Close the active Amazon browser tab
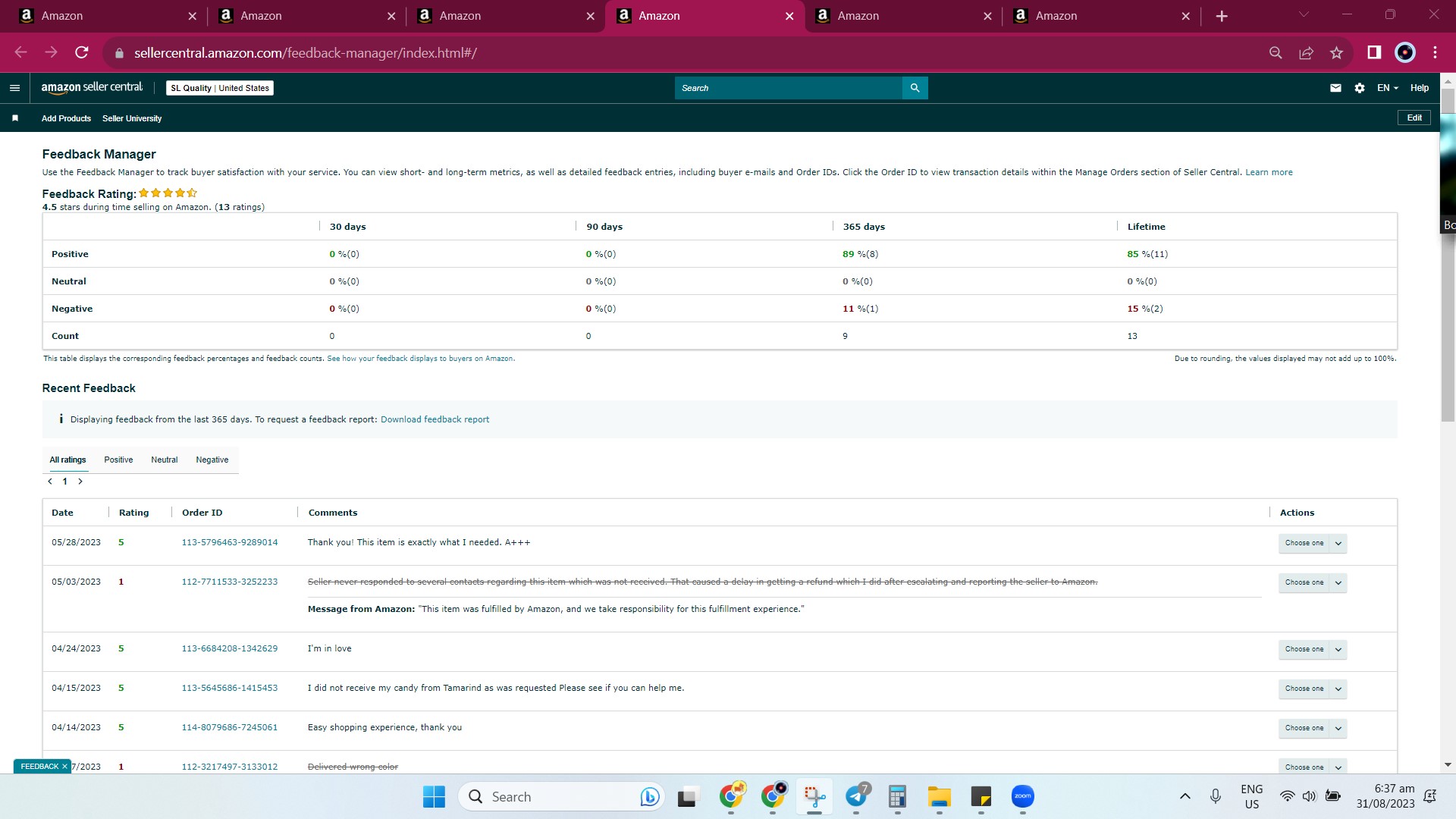 (x=789, y=16)
